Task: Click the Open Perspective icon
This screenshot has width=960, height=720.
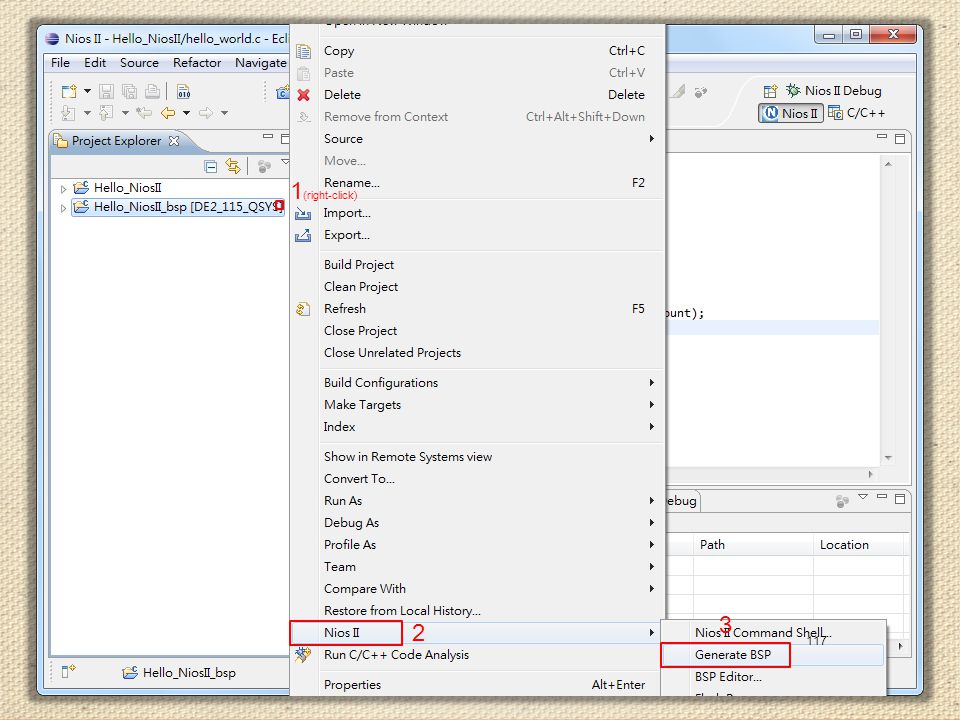Action: pyautogui.click(x=770, y=91)
